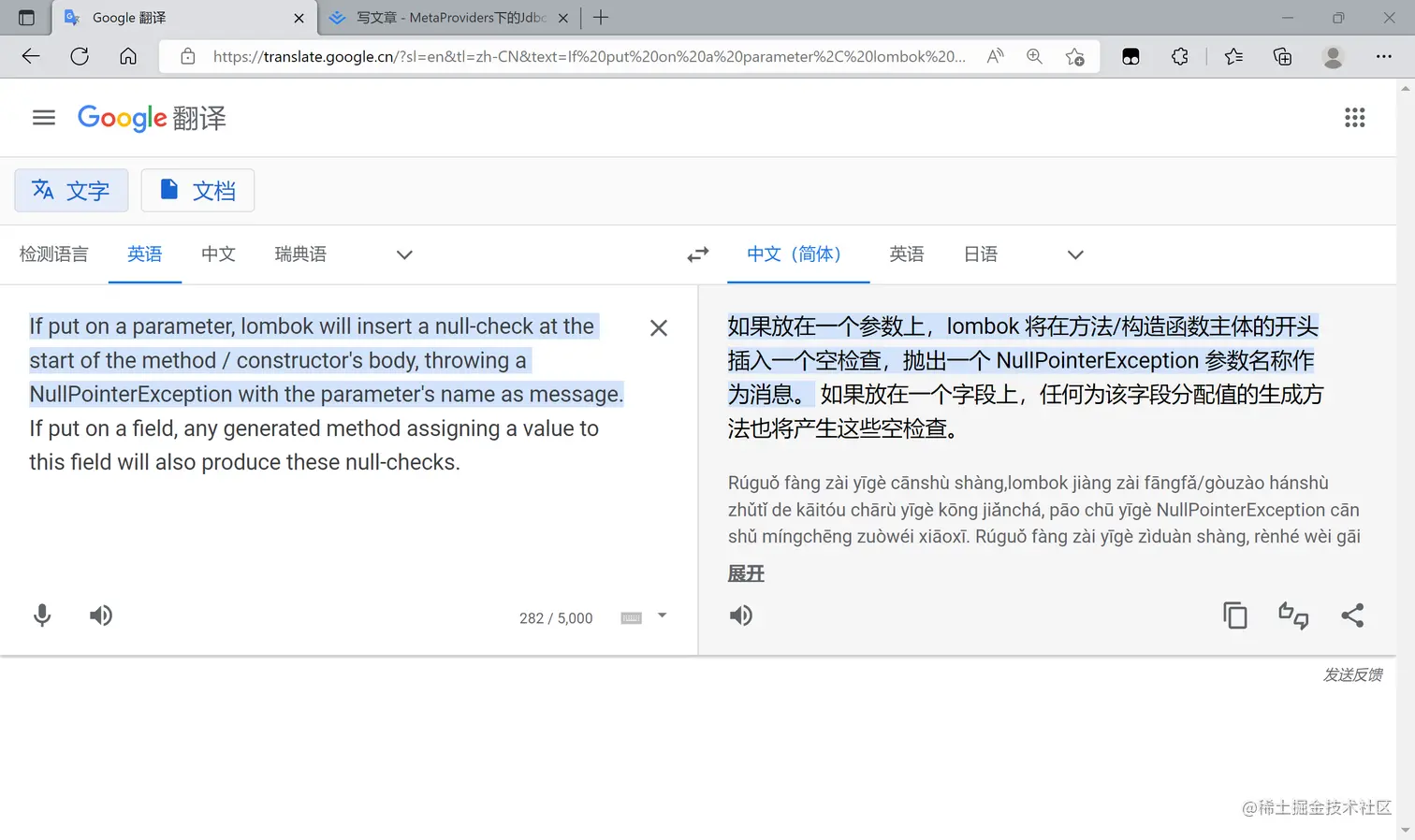Open the dark extension icon in toolbar
1415x840 pixels.
point(1131,56)
